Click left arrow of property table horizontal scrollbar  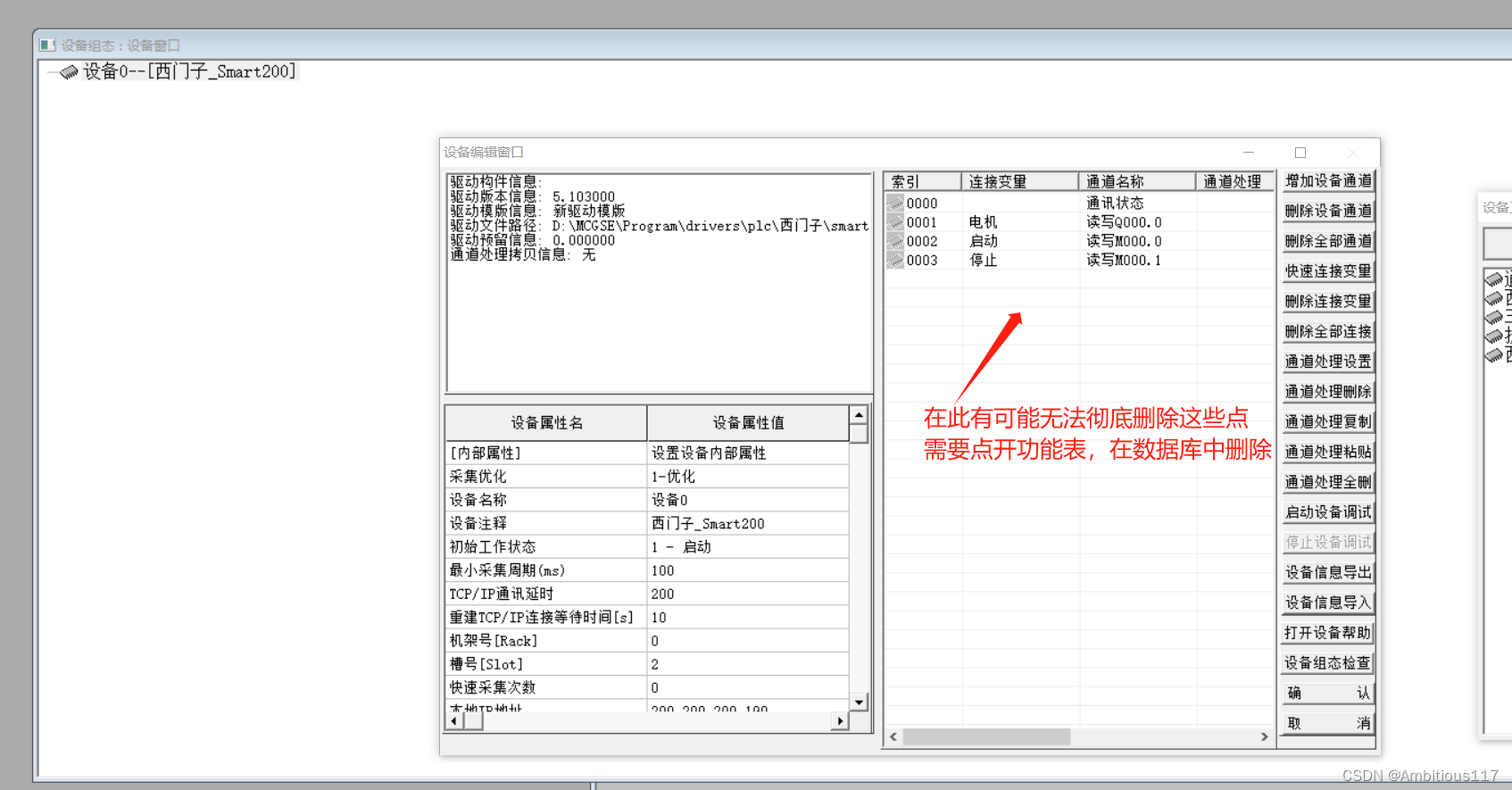(x=454, y=721)
